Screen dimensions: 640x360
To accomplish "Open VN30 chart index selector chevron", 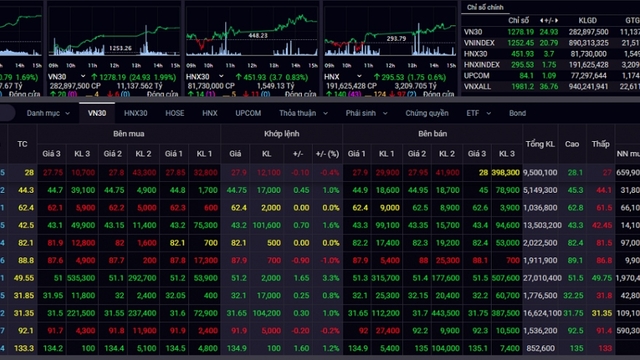I will [x=83, y=76].
